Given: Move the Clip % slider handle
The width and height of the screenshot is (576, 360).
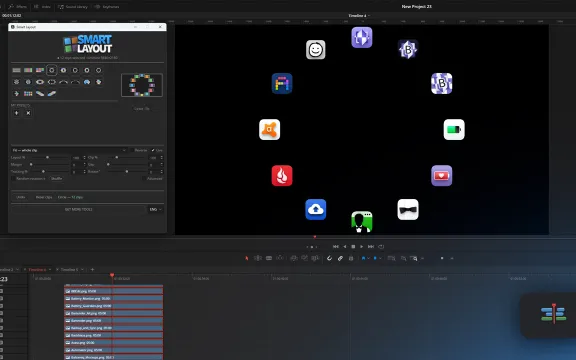Looking at the screenshot, I should tap(116, 157).
